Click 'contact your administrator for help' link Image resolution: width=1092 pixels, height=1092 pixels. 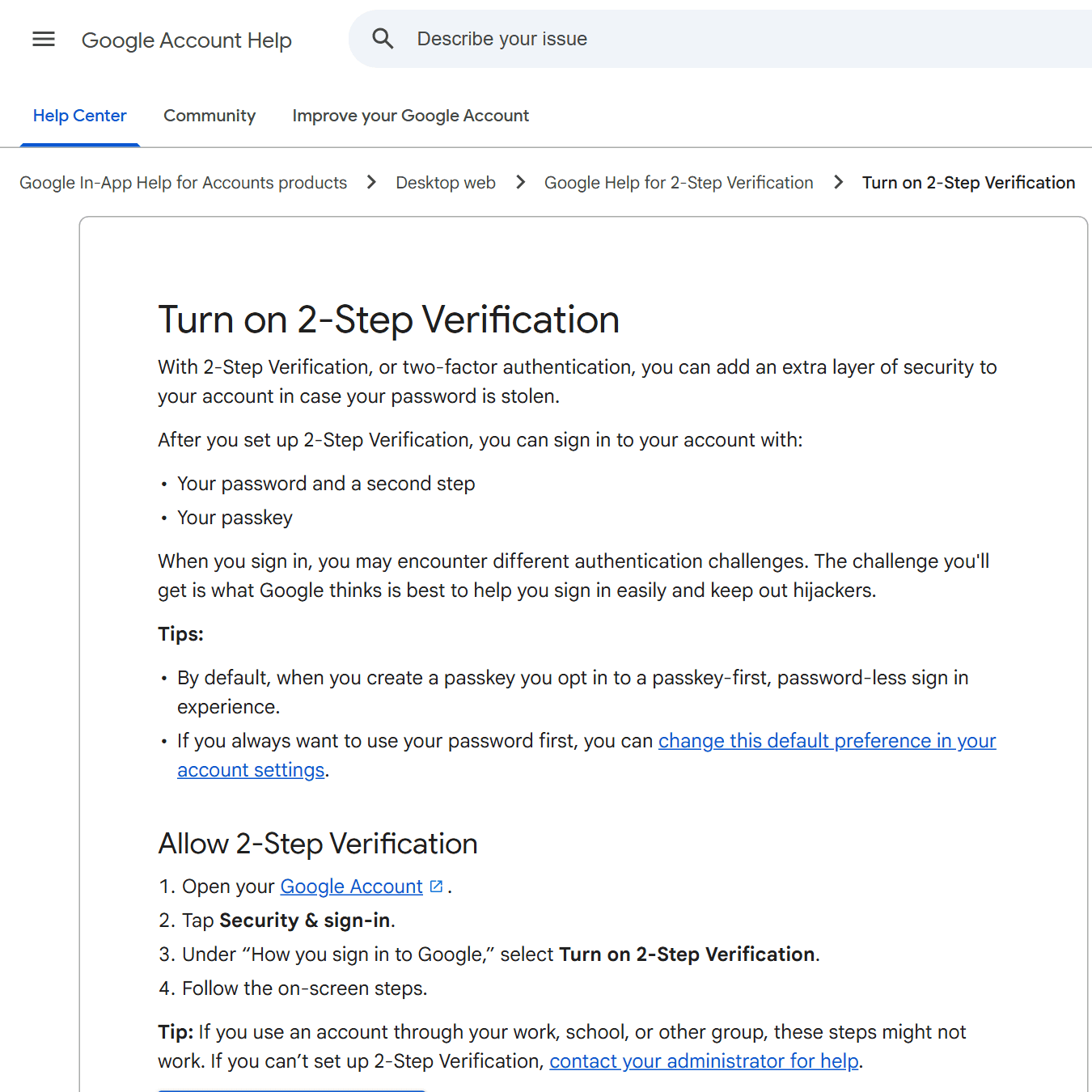705,1061
